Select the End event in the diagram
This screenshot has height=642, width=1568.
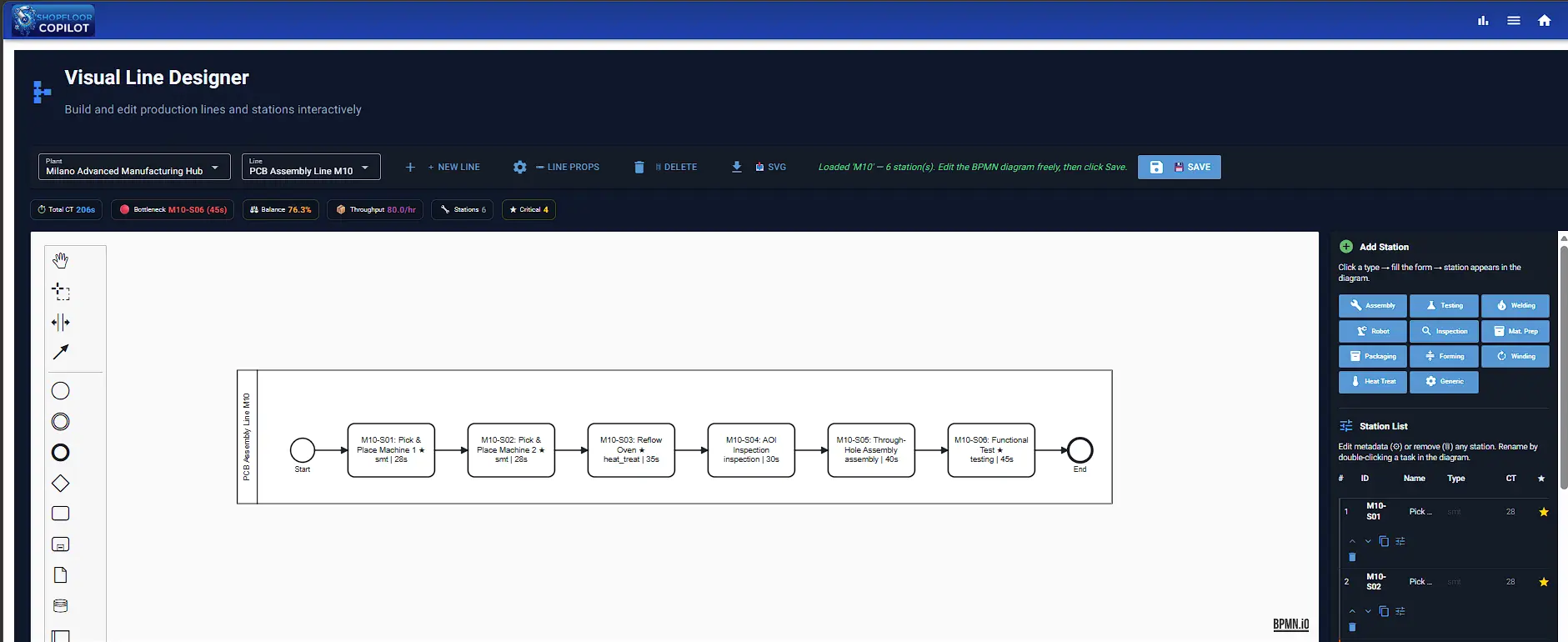1080,450
